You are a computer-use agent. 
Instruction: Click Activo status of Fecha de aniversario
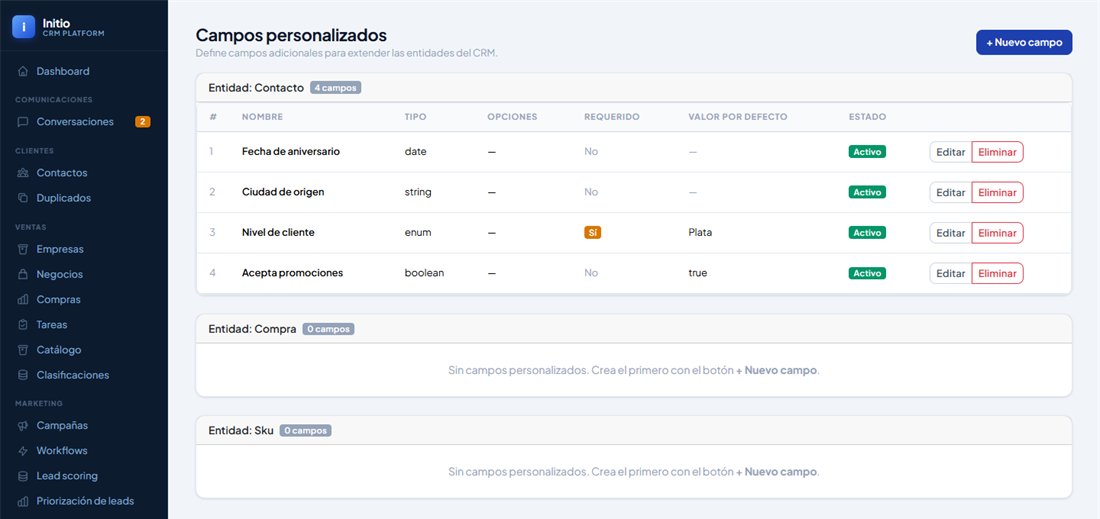tap(867, 151)
